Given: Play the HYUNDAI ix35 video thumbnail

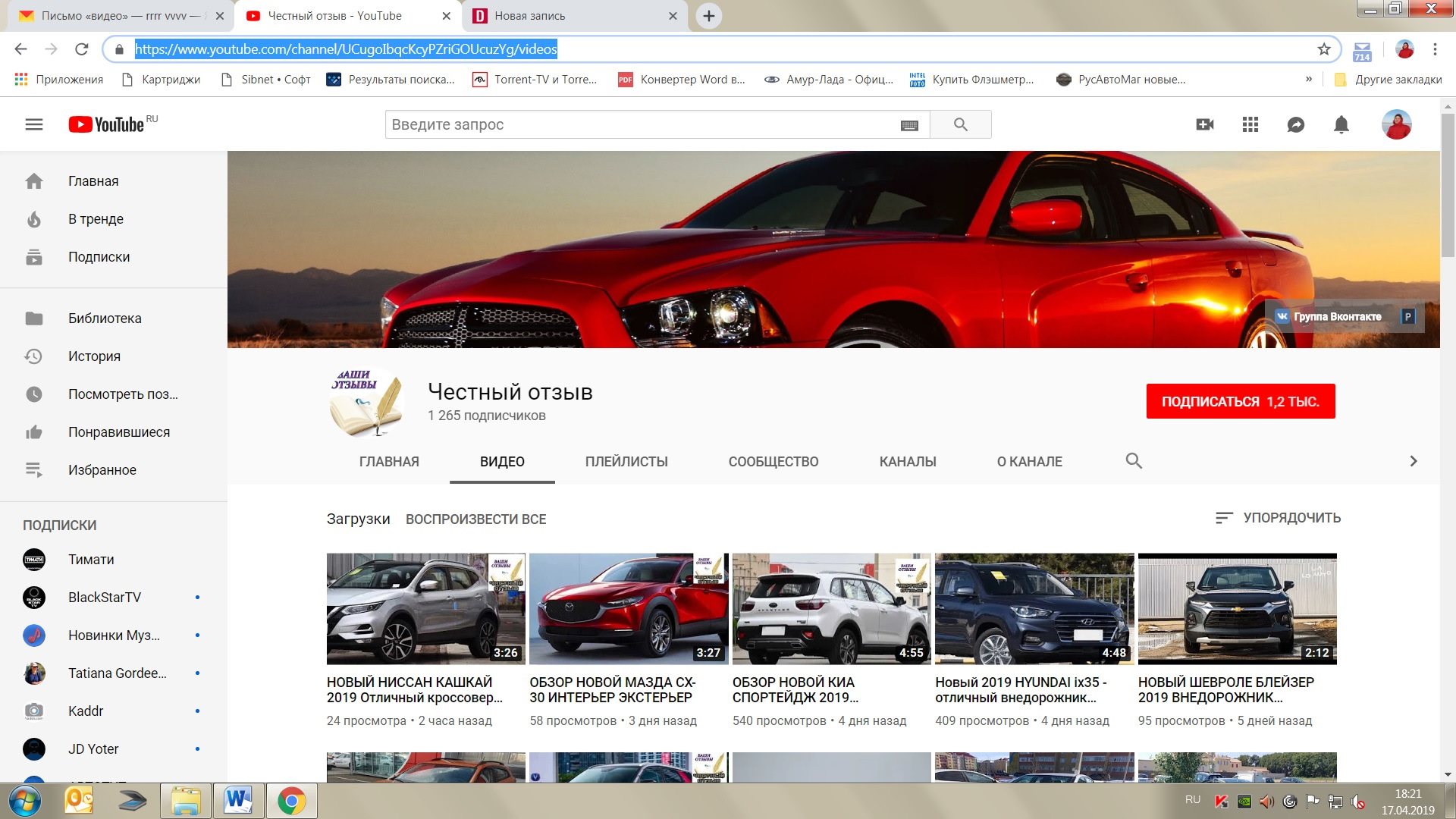Looking at the screenshot, I should point(1034,609).
